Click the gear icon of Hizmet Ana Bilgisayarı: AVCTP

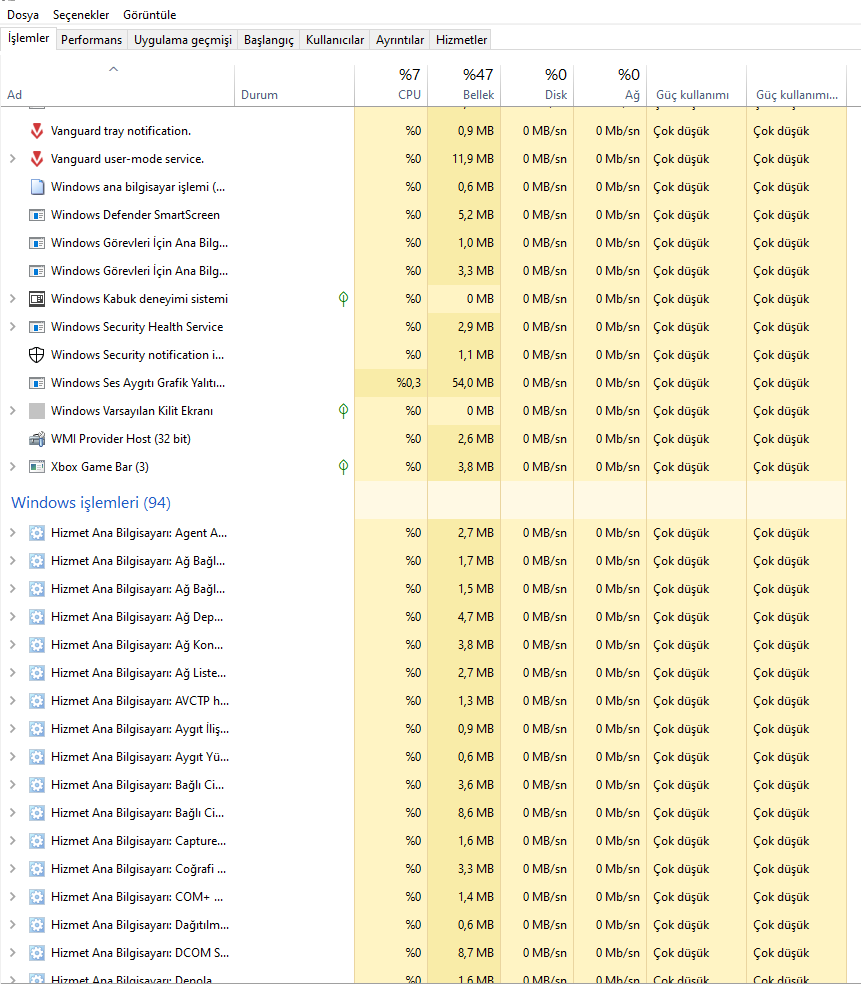37,701
